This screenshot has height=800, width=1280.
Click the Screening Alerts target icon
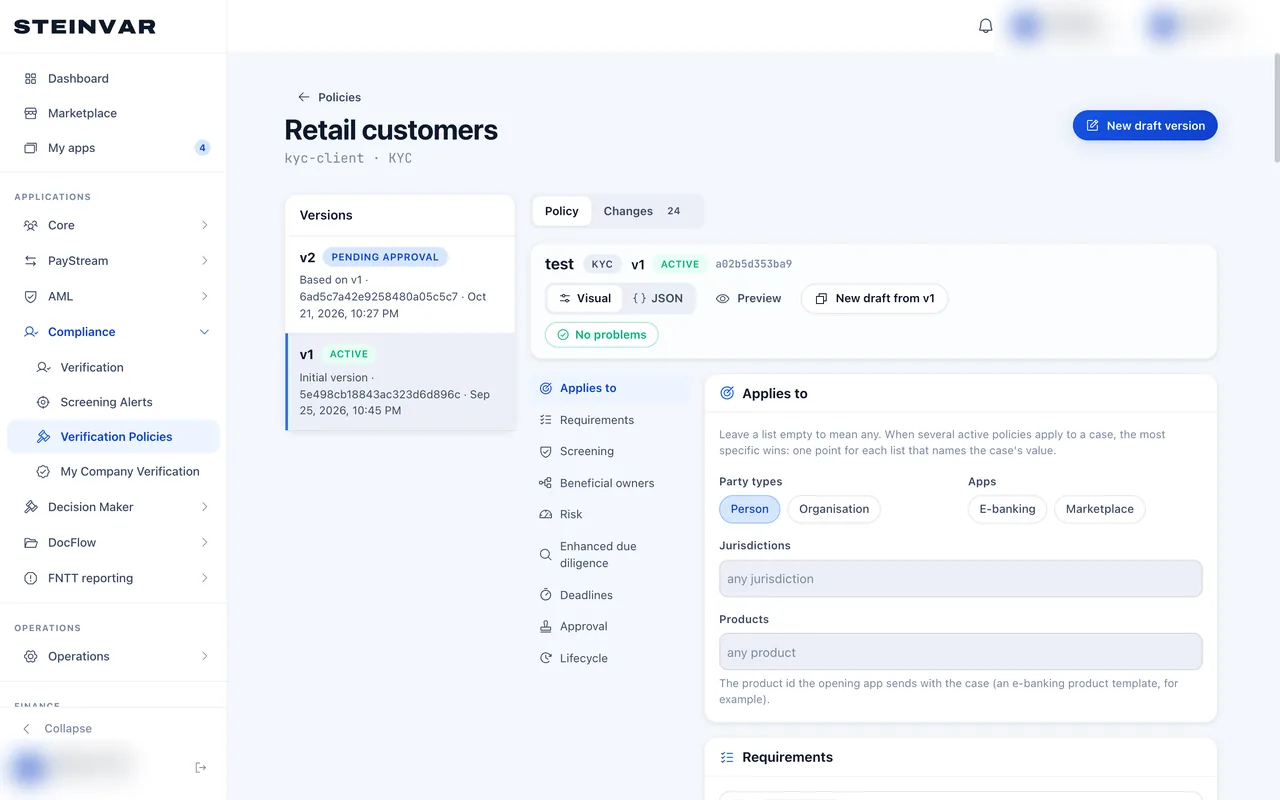(43, 402)
